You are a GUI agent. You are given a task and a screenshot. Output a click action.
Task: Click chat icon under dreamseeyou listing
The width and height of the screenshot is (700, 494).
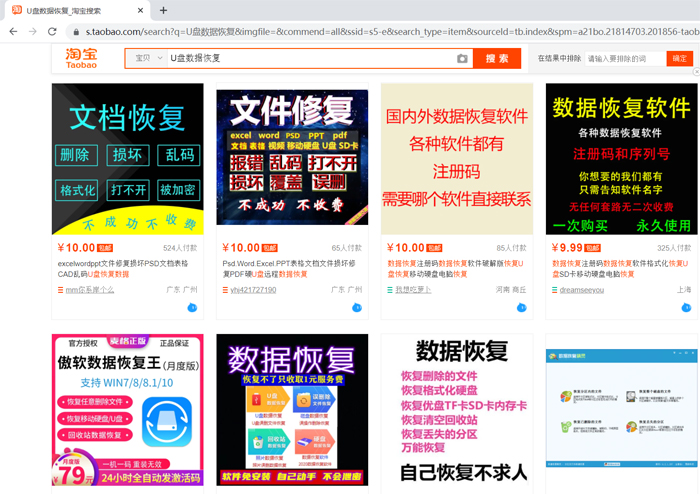(x=686, y=308)
